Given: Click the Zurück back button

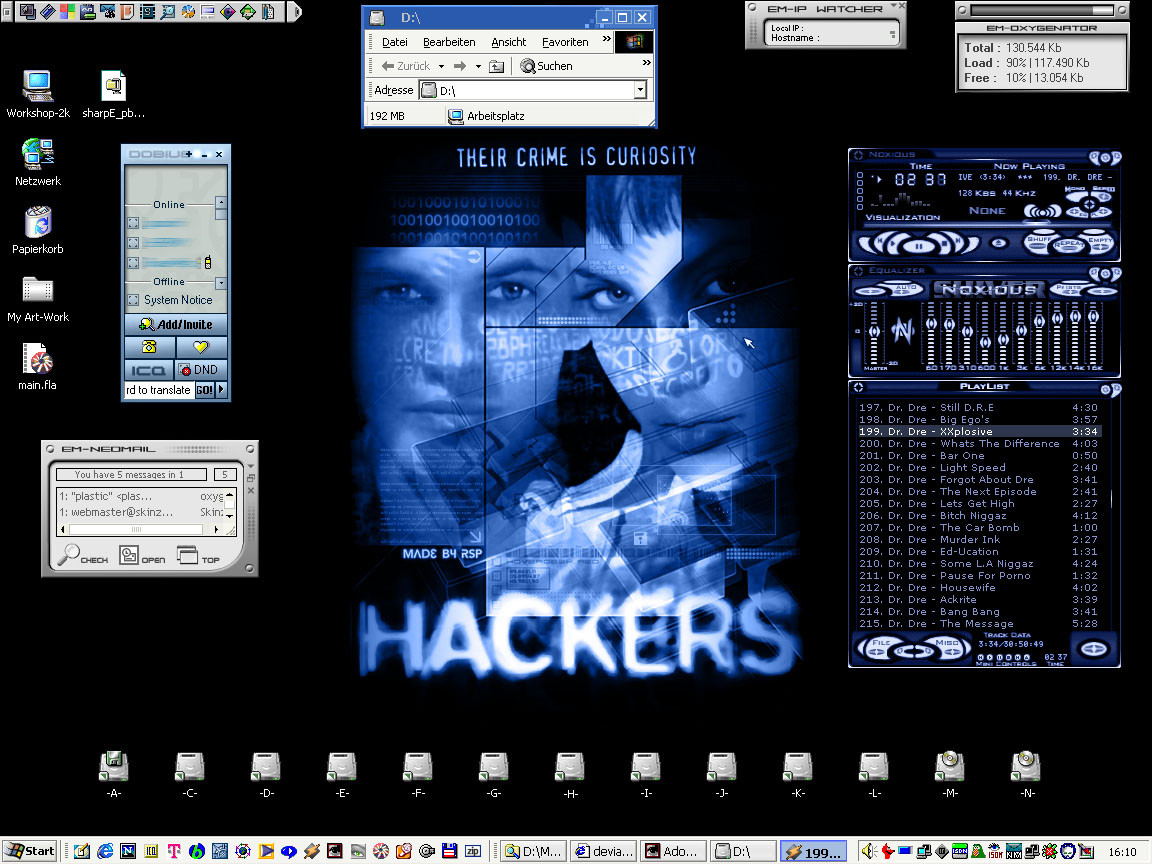Looking at the screenshot, I should [406, 66].
